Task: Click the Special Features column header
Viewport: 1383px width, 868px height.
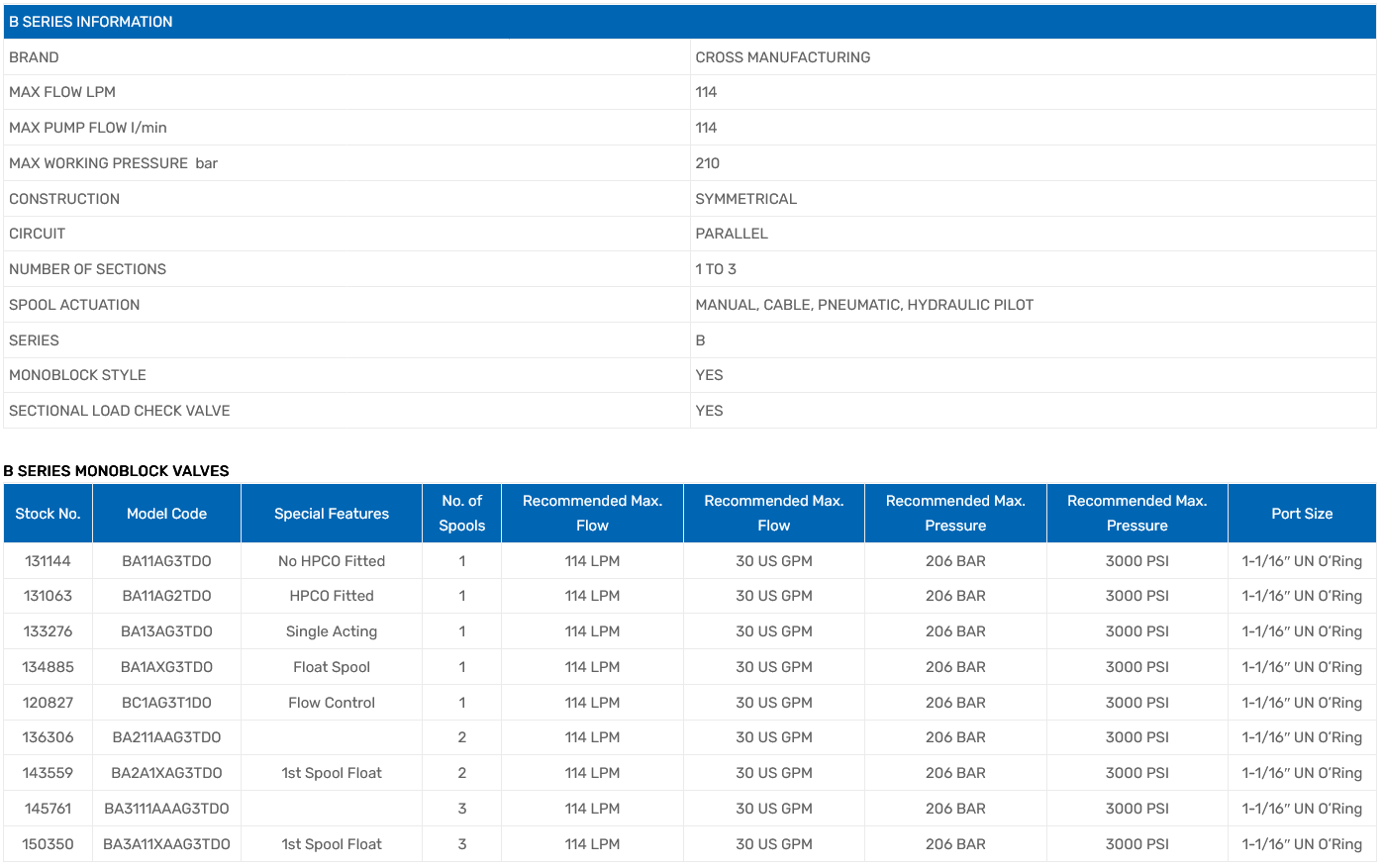Action: 332,514
